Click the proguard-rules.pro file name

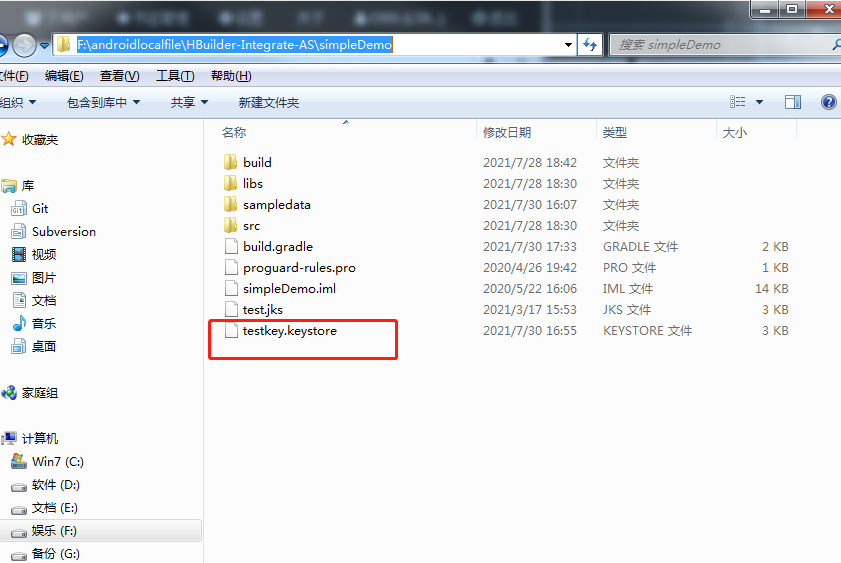(x=299, y=268)
